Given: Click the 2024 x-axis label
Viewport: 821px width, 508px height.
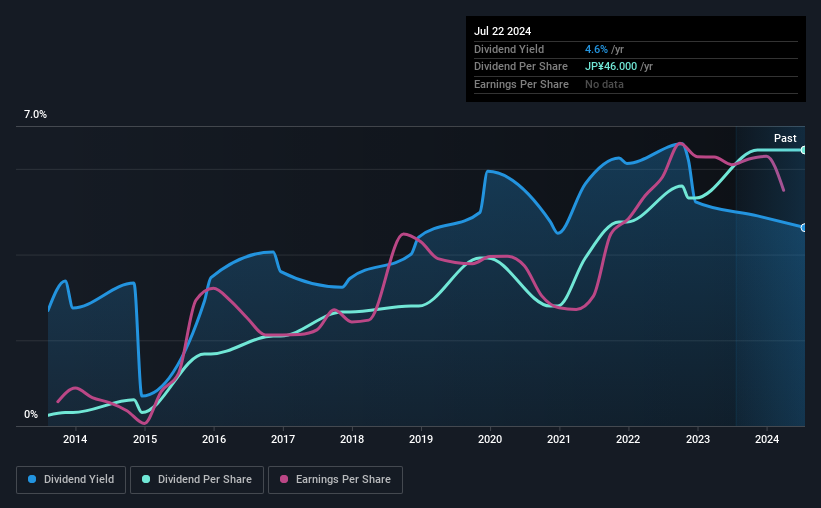Looking at the screenshot, I should [x=767, y=439].
